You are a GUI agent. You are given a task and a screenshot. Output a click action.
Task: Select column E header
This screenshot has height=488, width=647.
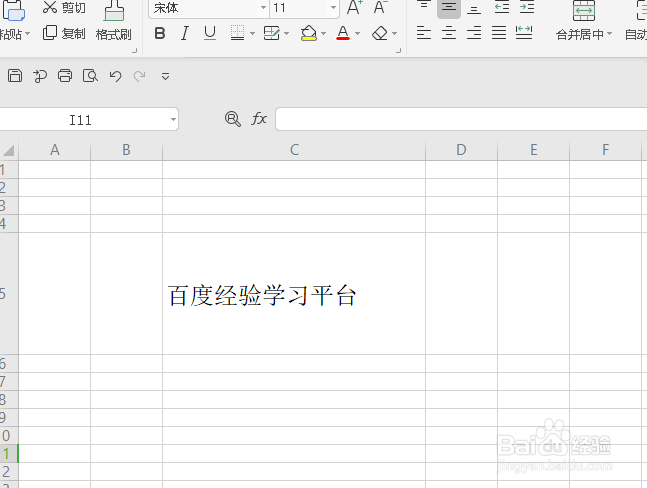pyautogui.click(x=534, y=150)
